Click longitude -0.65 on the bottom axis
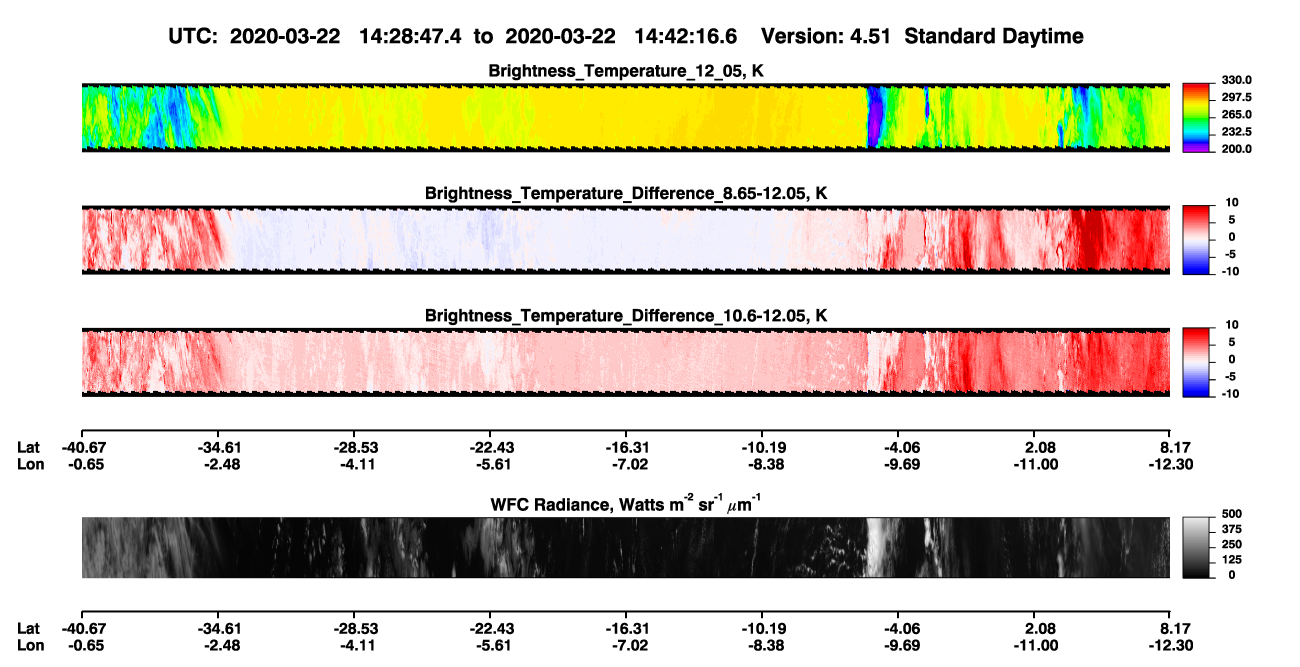The height and width of the screenshot is (667, 1300). pos(85,645)
